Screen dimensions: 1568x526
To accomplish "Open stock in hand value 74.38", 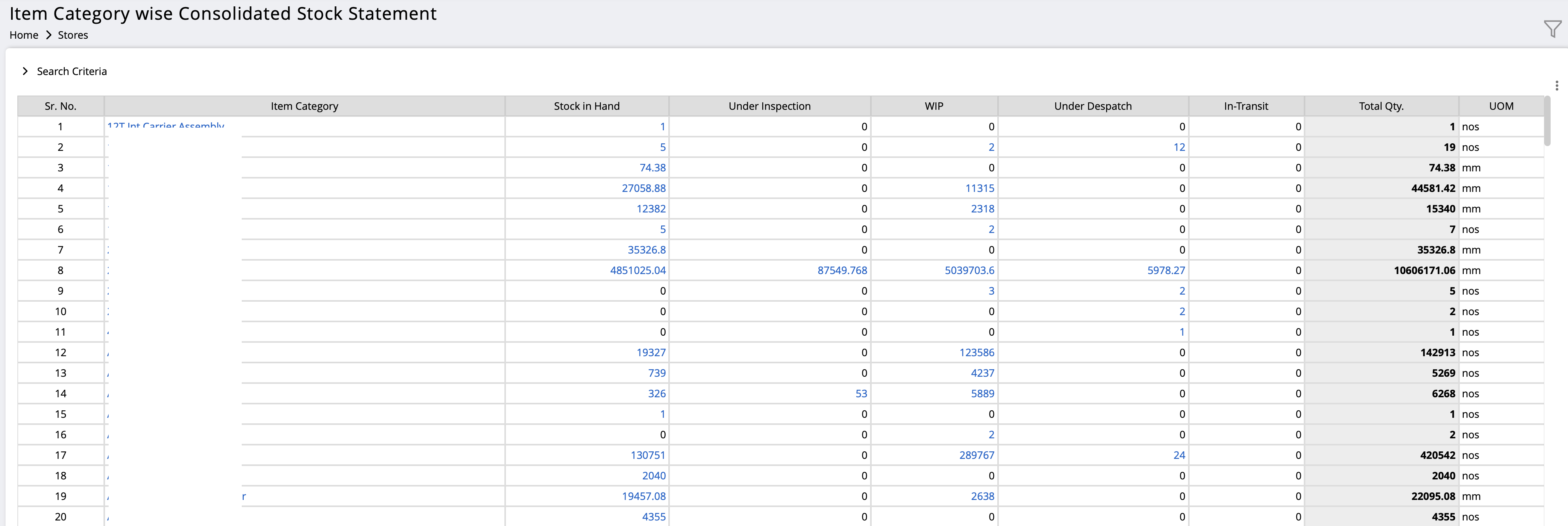I will click(652, 167).
